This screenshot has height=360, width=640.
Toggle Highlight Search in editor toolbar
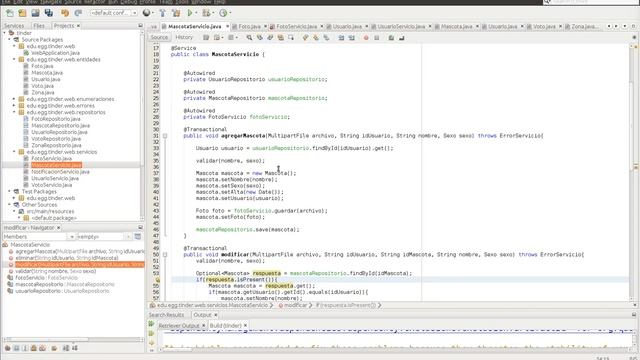tap(281, 38)
